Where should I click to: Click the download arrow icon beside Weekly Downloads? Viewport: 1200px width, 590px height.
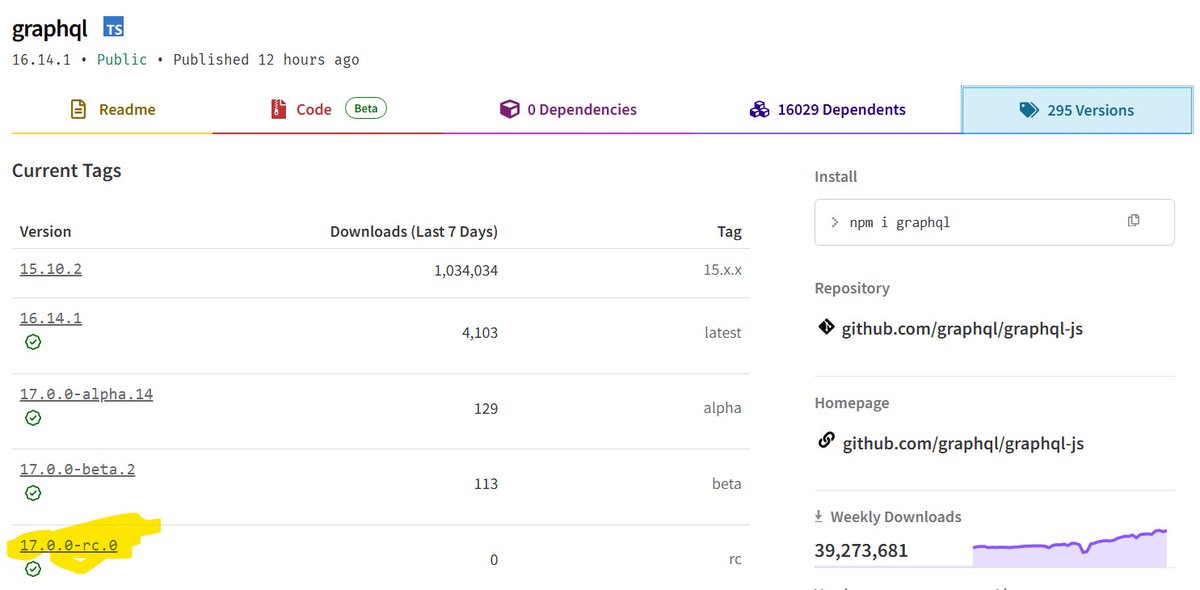point(820,516)
